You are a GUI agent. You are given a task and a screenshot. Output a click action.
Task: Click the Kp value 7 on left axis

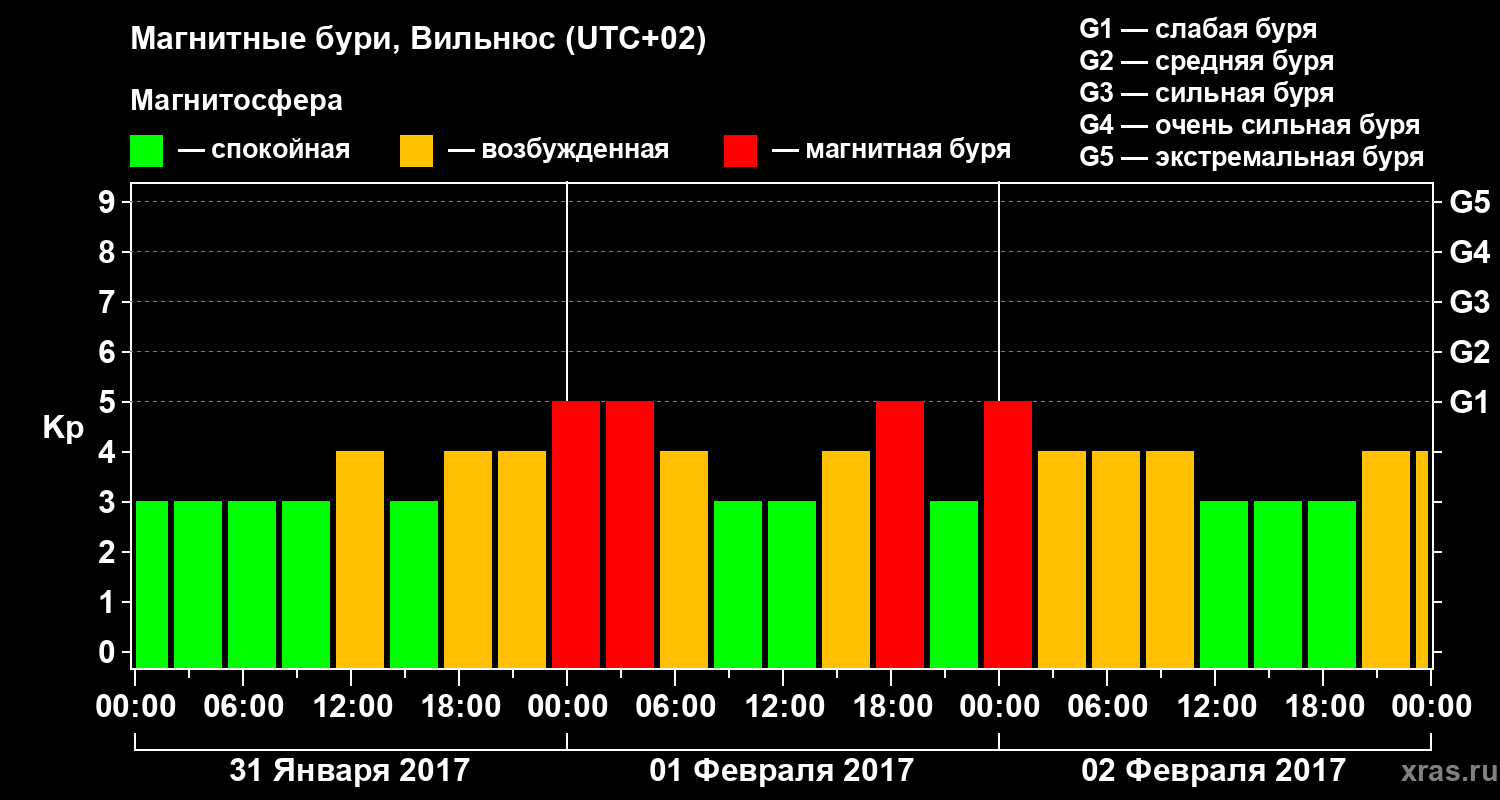(108, 302)
